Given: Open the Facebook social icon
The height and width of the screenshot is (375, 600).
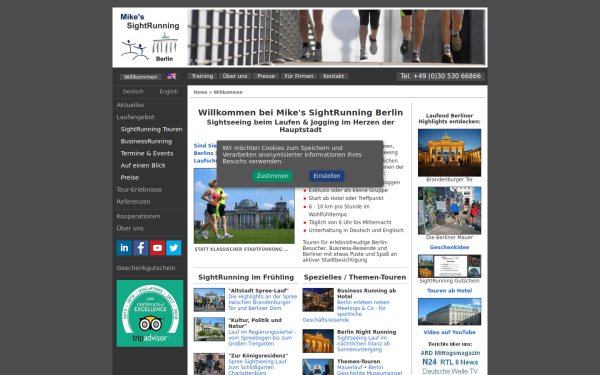Looking at the screenshot, I should click(141, 248).
